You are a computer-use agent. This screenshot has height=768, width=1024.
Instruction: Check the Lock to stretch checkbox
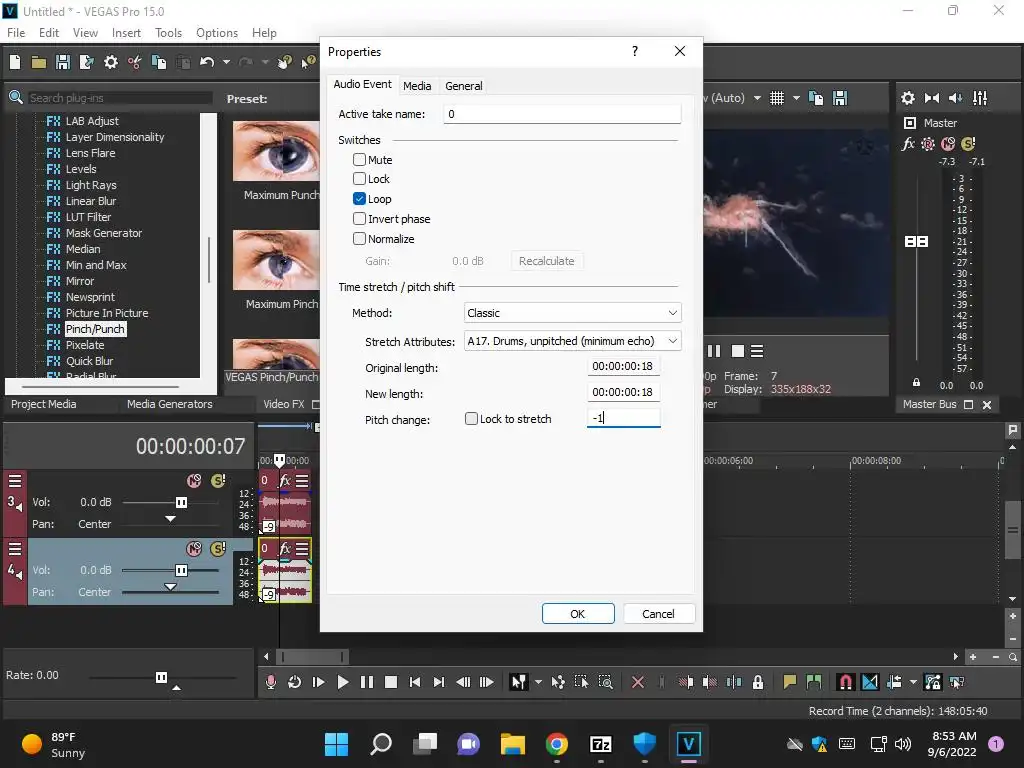(x=471, y=419)
